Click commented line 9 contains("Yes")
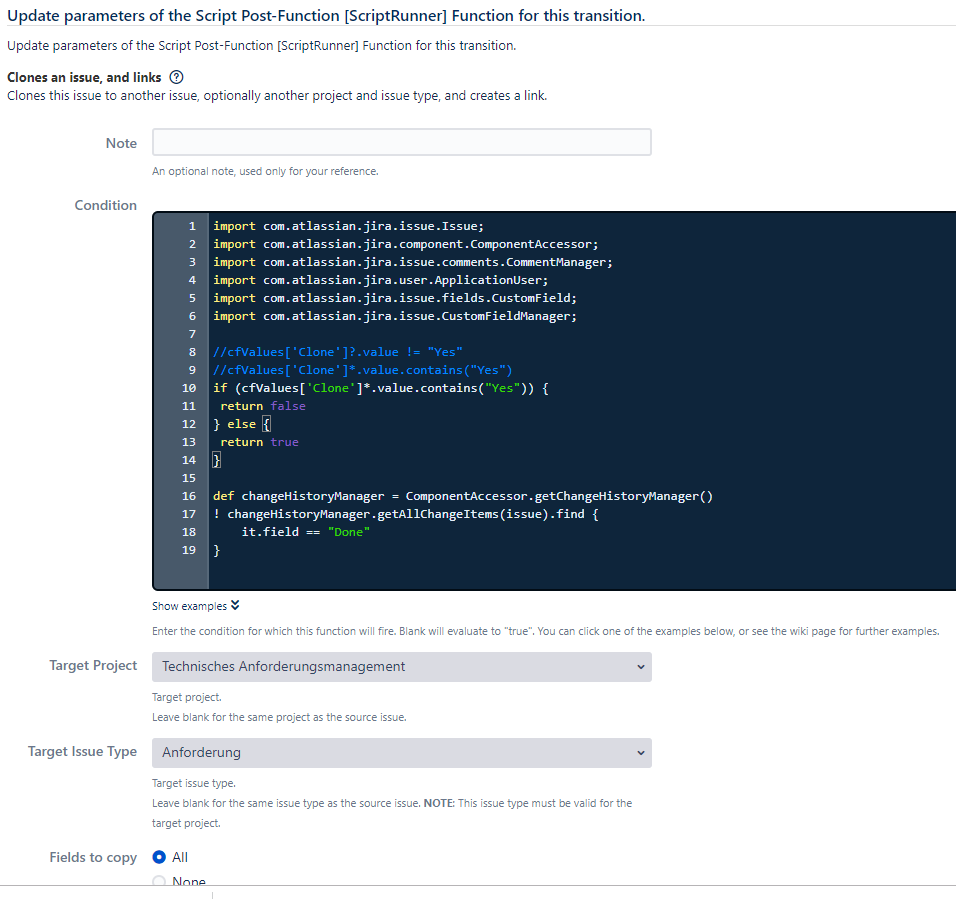The image size is (956, 899). point(363,370)
